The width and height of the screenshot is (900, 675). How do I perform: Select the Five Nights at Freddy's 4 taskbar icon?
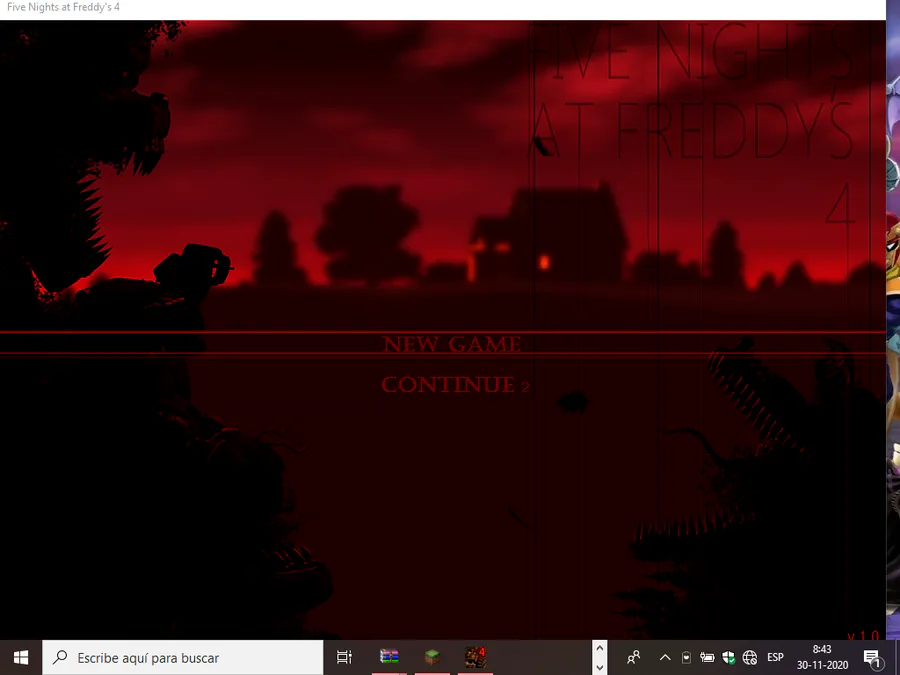(x=475, y=657)
